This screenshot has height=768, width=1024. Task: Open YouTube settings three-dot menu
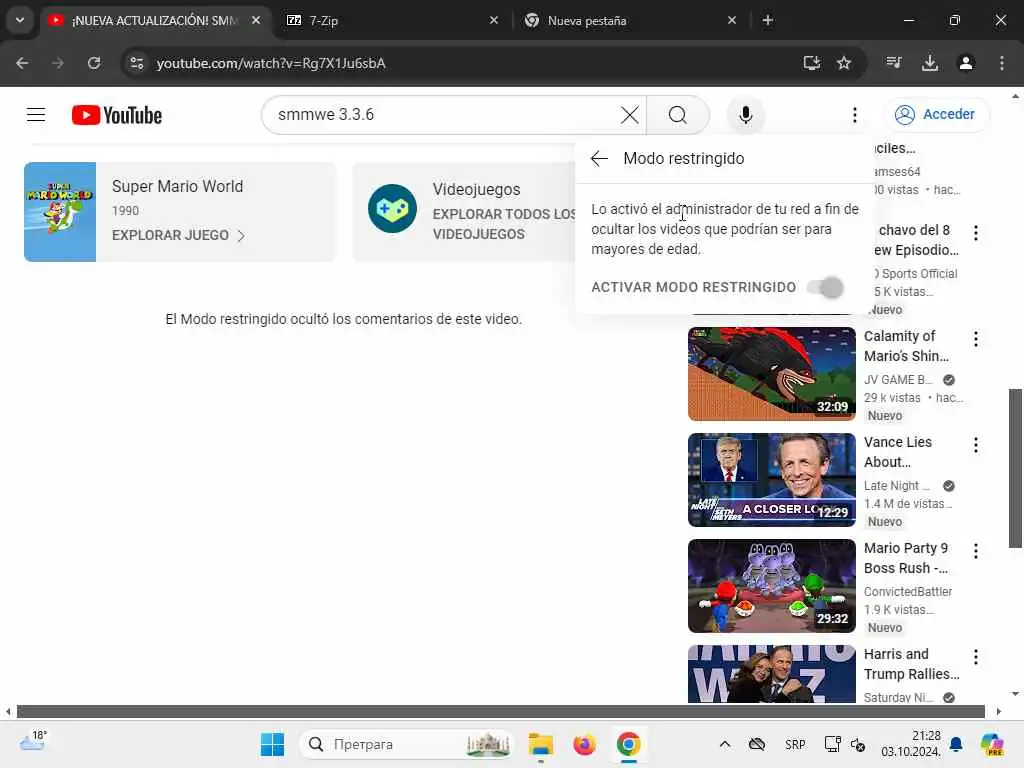855,115
